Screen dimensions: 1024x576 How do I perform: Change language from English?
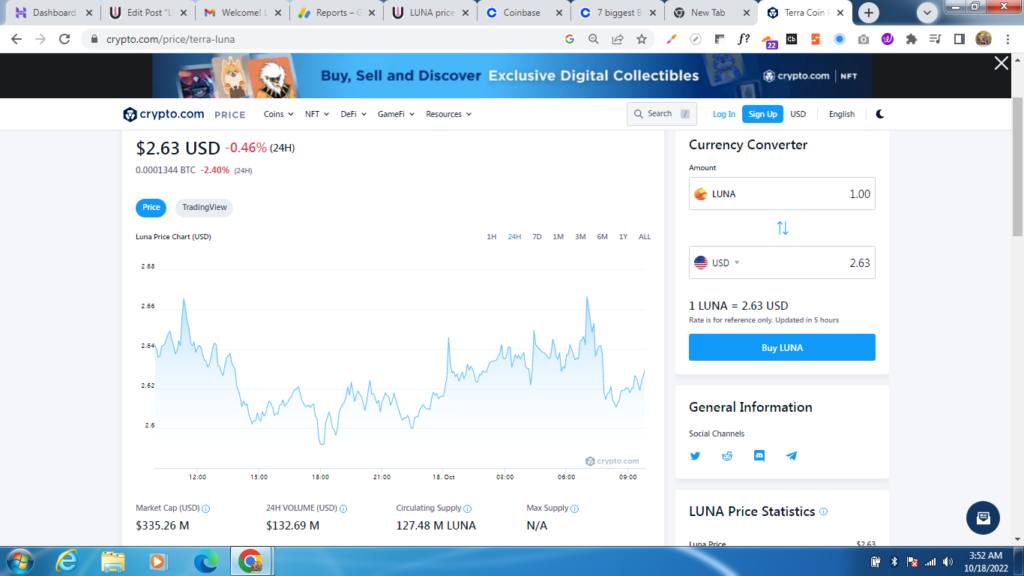(x=842, y=114)
